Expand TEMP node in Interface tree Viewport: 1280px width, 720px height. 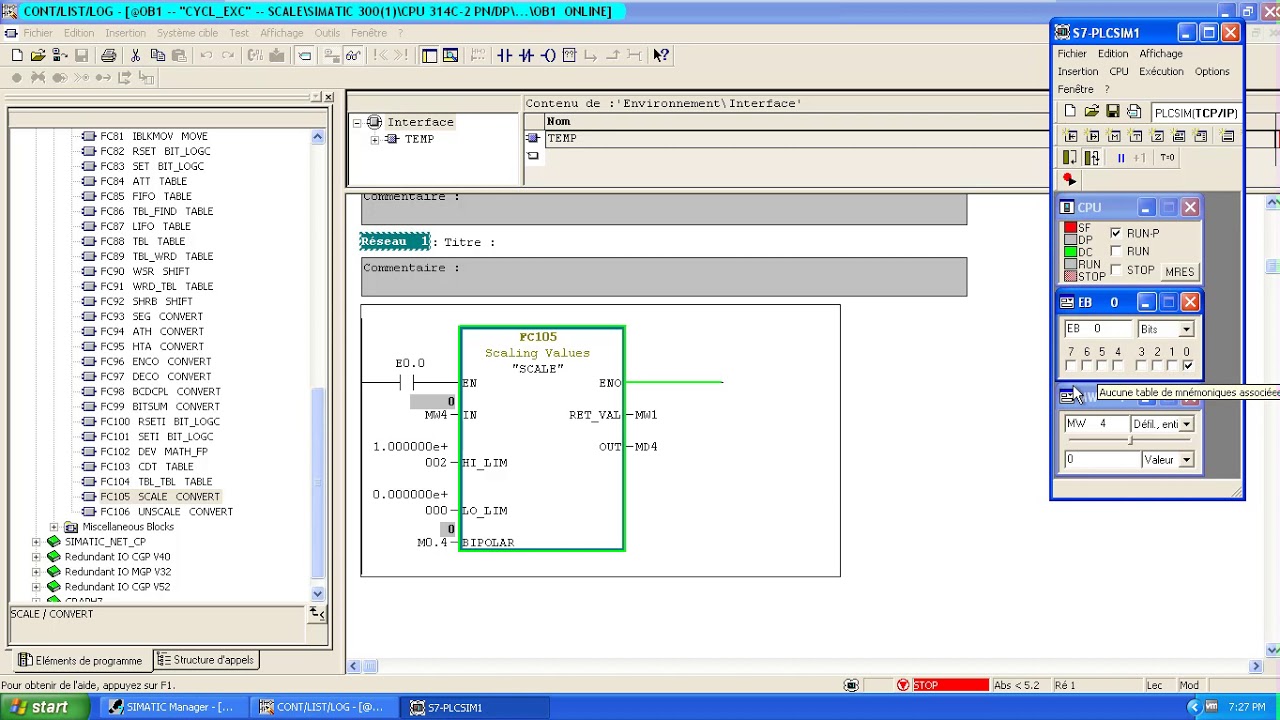click(x=374, y=139)
